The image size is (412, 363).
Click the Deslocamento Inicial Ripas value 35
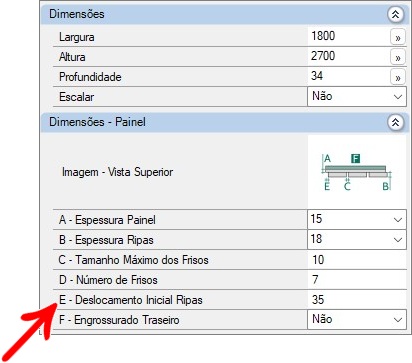tap(357, 300)
